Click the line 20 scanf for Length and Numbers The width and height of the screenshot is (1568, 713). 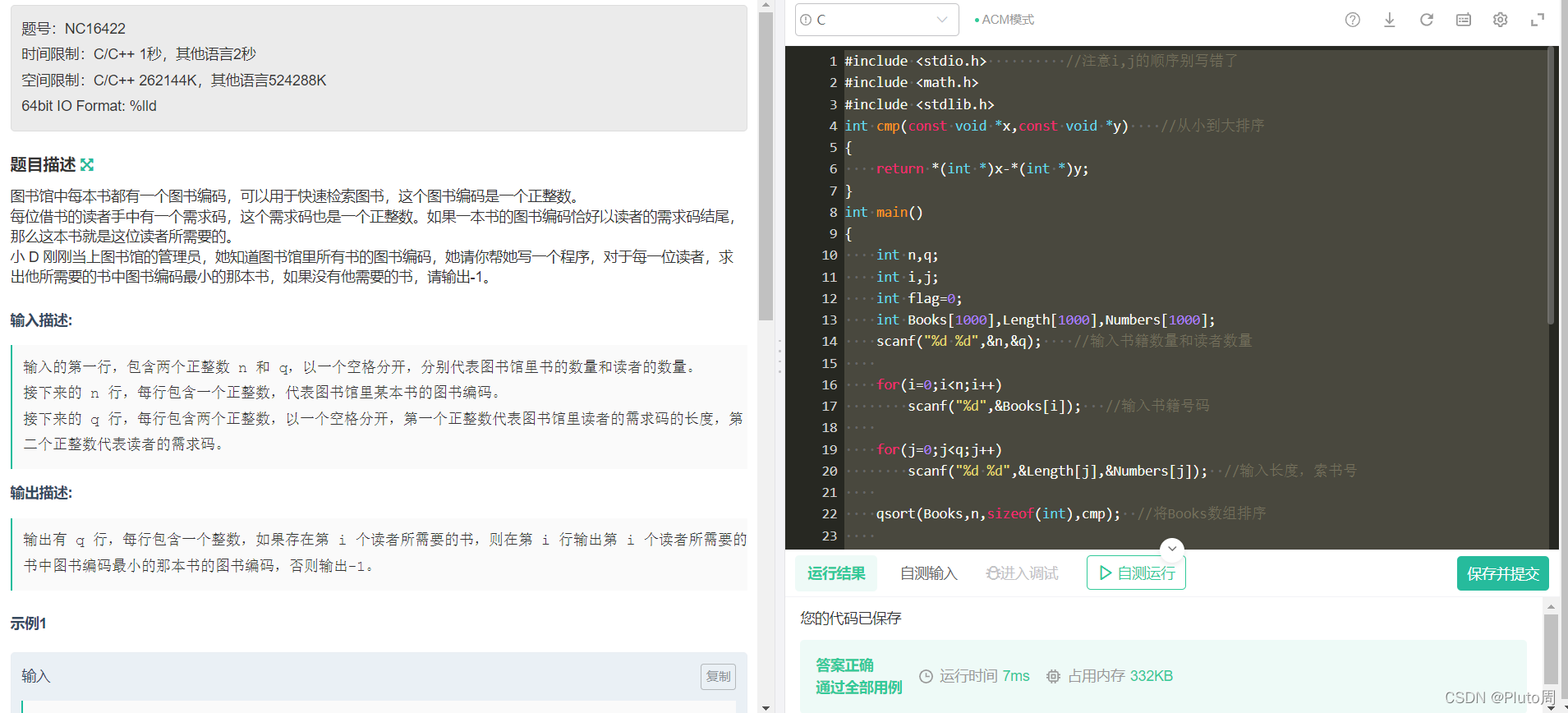coord(1058,471)
